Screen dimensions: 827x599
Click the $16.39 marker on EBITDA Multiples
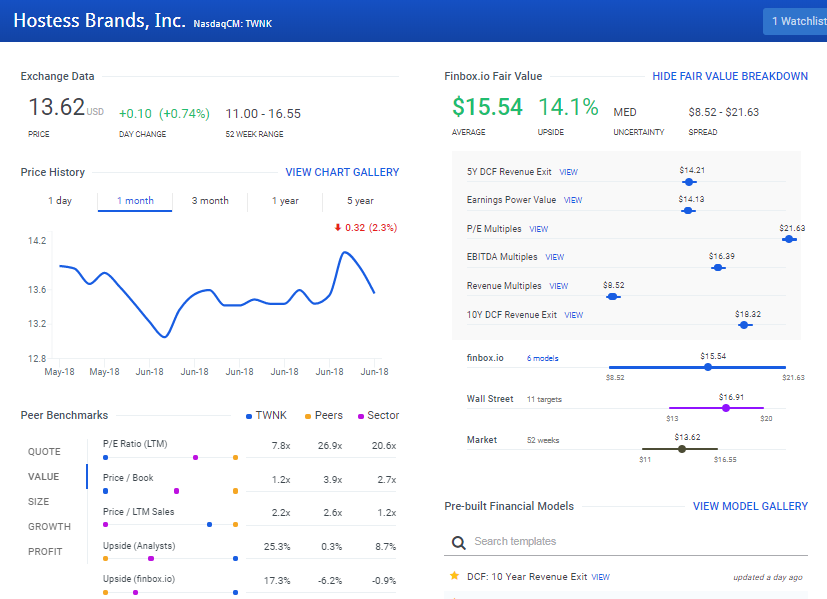pyautogui.click(x=718, y=268)
